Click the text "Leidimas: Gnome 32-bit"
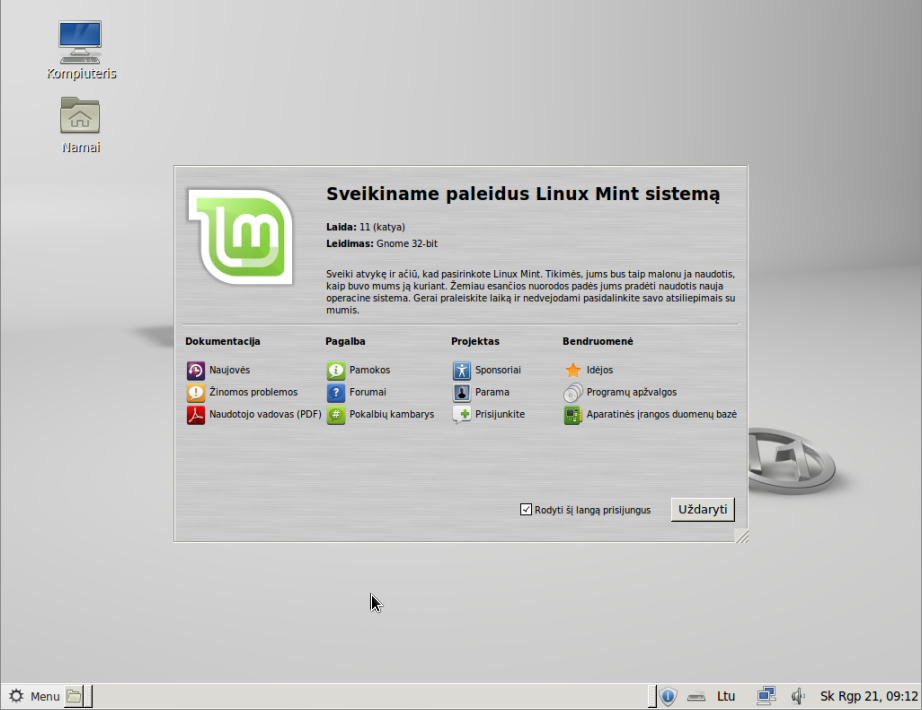 click(382, 244)
